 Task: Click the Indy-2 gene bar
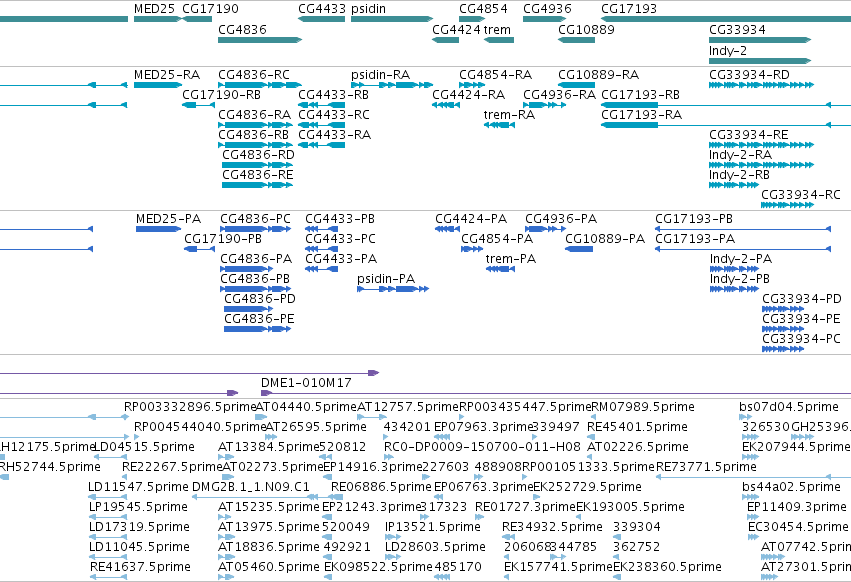coord(760,61)
